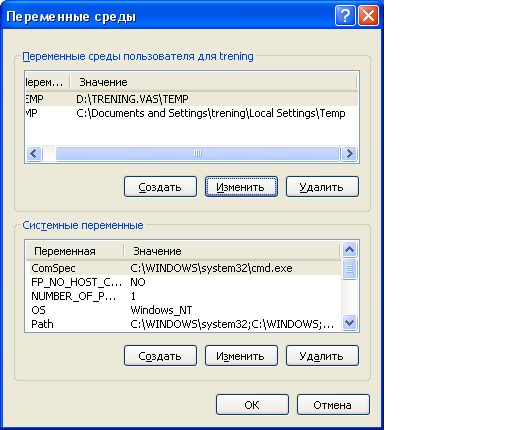Confirm with the OK button
The height and width of the screenshot is (430, 512).
(252, 405)
